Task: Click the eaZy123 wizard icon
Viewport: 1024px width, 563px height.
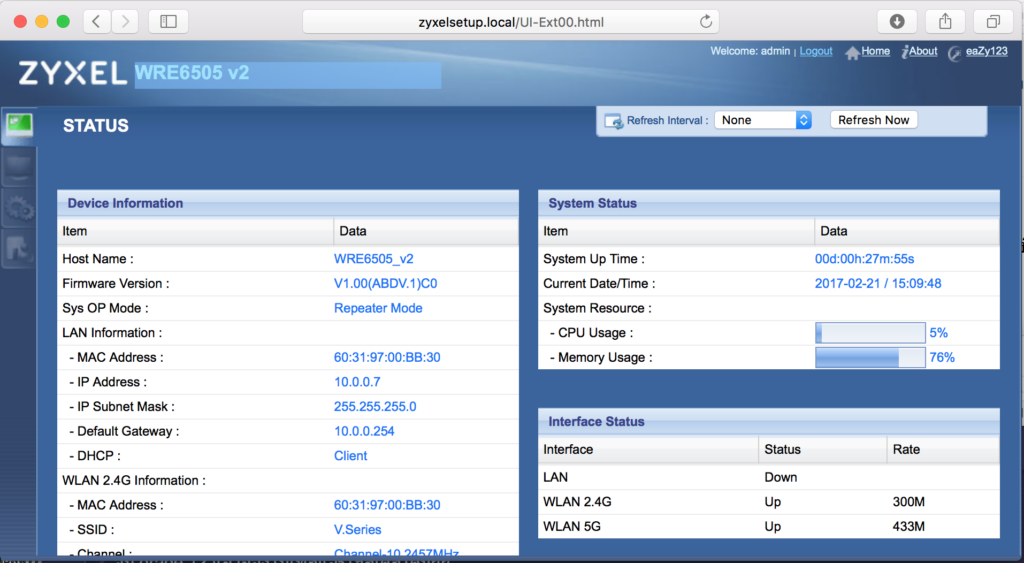Action: tap(955, 53)
